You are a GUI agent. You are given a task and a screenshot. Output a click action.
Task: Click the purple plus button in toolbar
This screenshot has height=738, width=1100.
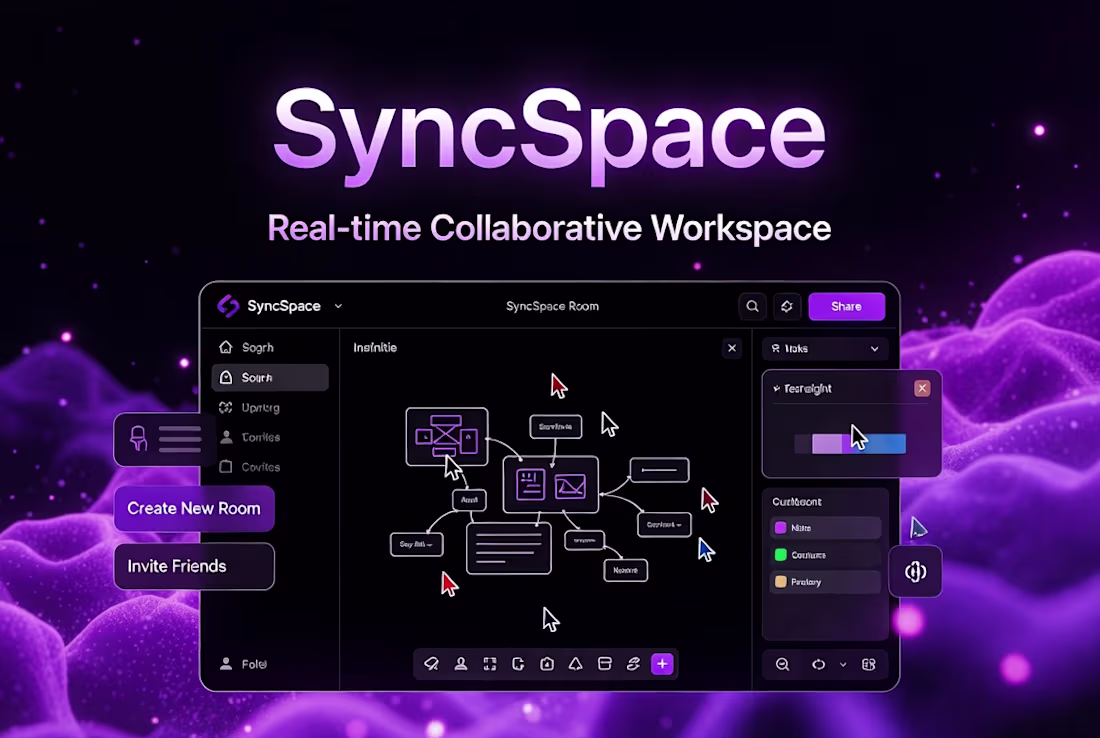(x=662, y=664)
